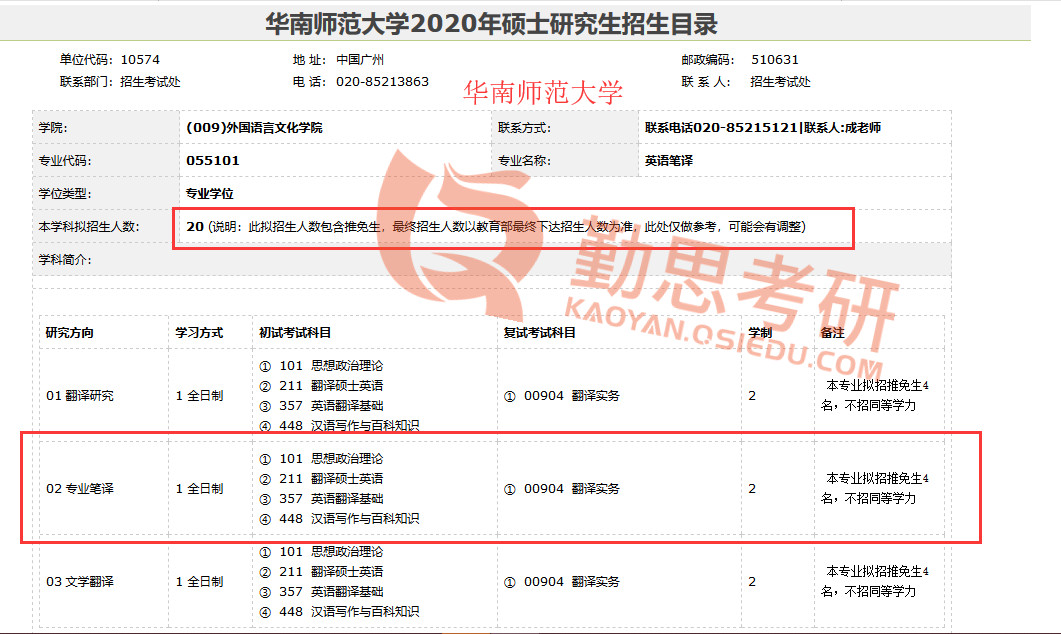Screen dimensions: 1061x634
Task: Click college name (009)外国语言文化学院
Action: (254, 127)
